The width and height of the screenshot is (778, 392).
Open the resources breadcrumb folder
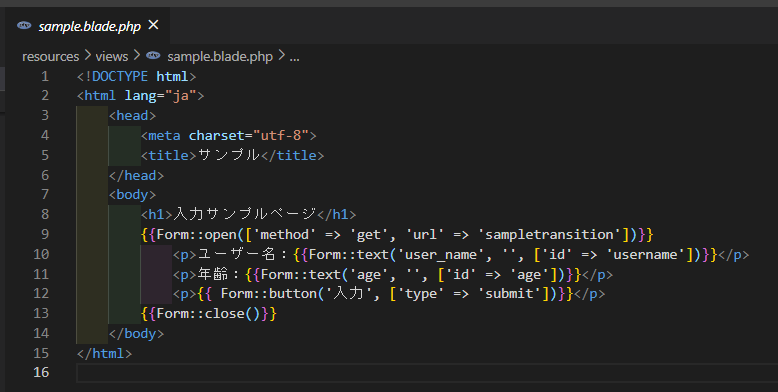51,57
